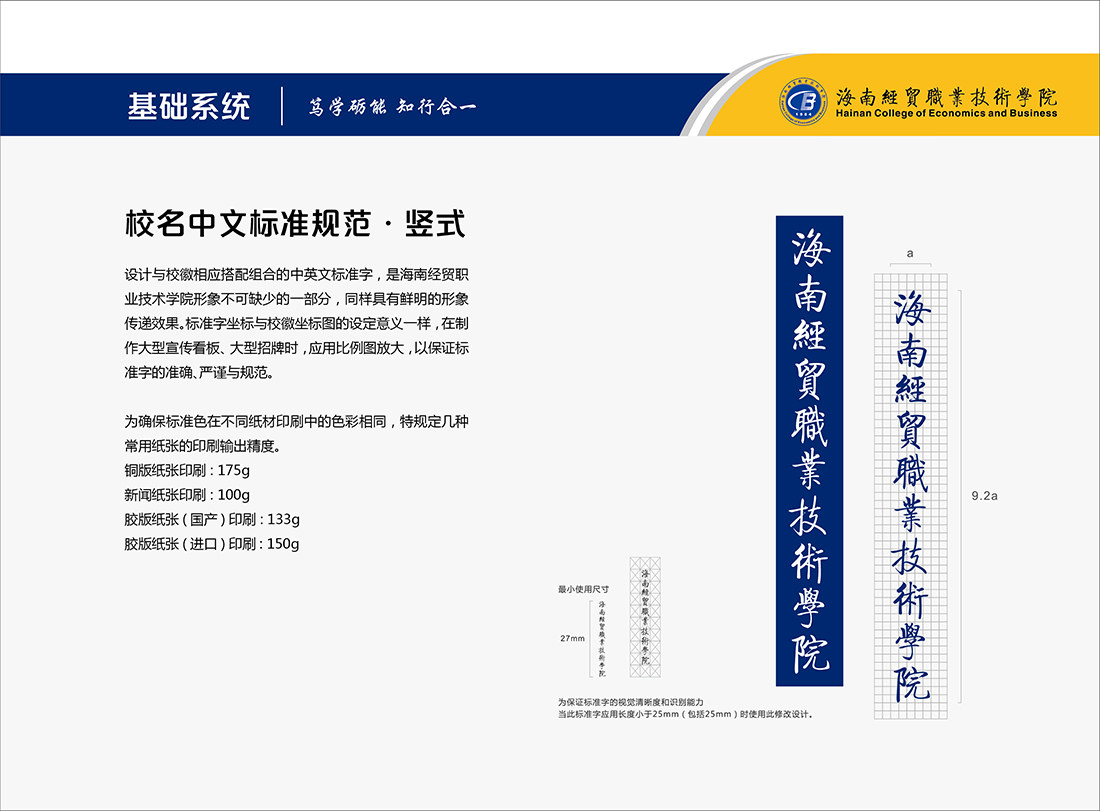Click the 胶版纸张（国产）印刷 : 133g line
This screenshot has height=811, width=1100.
pyautogui.click(x=212, y=520)
